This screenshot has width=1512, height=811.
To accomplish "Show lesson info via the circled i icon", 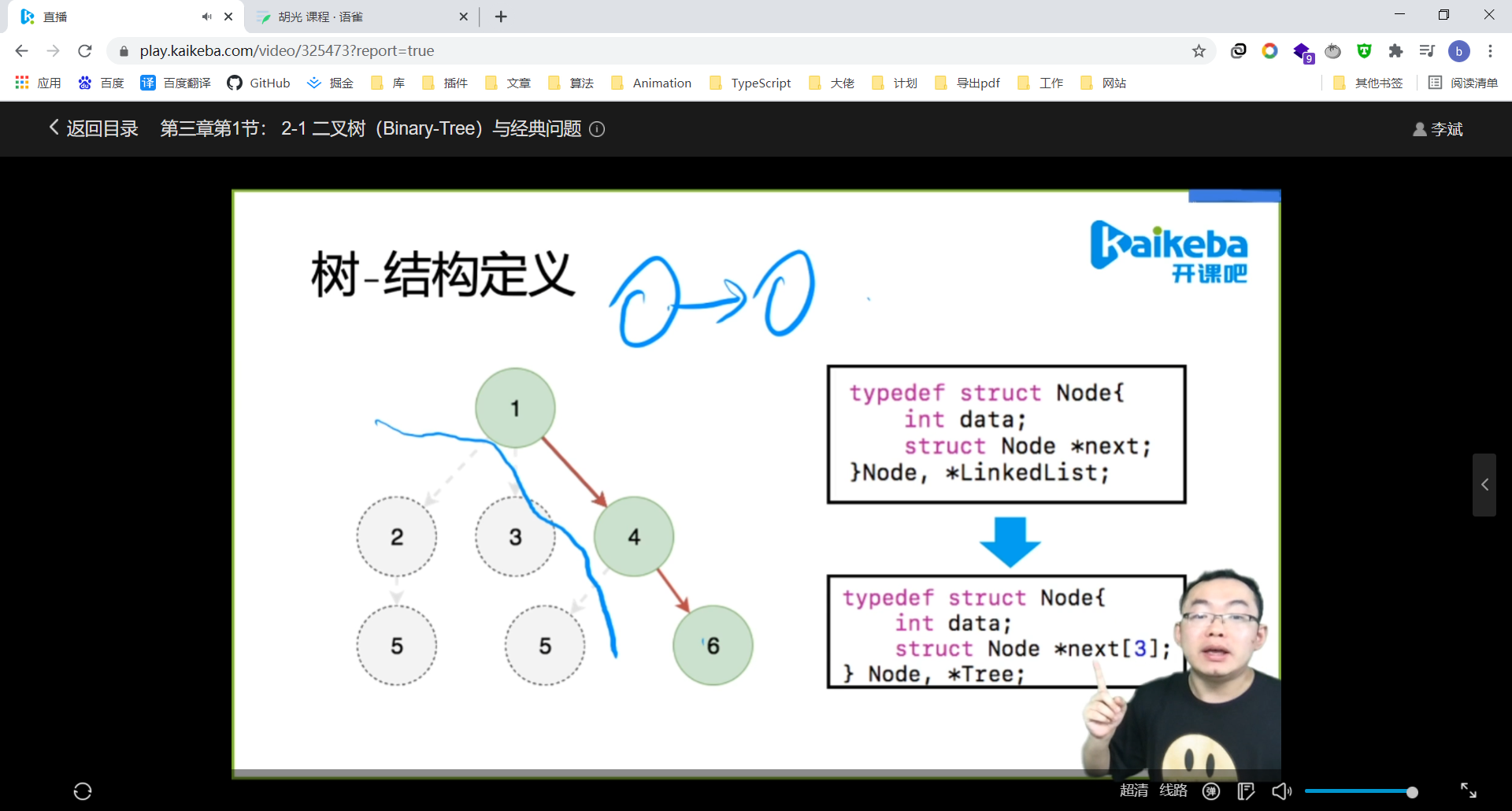I will pyautogui.click(x=597, y=129).
